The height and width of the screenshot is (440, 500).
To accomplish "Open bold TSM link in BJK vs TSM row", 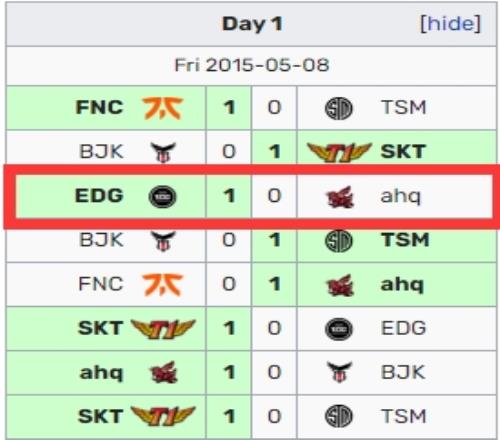I will (405, 240).
